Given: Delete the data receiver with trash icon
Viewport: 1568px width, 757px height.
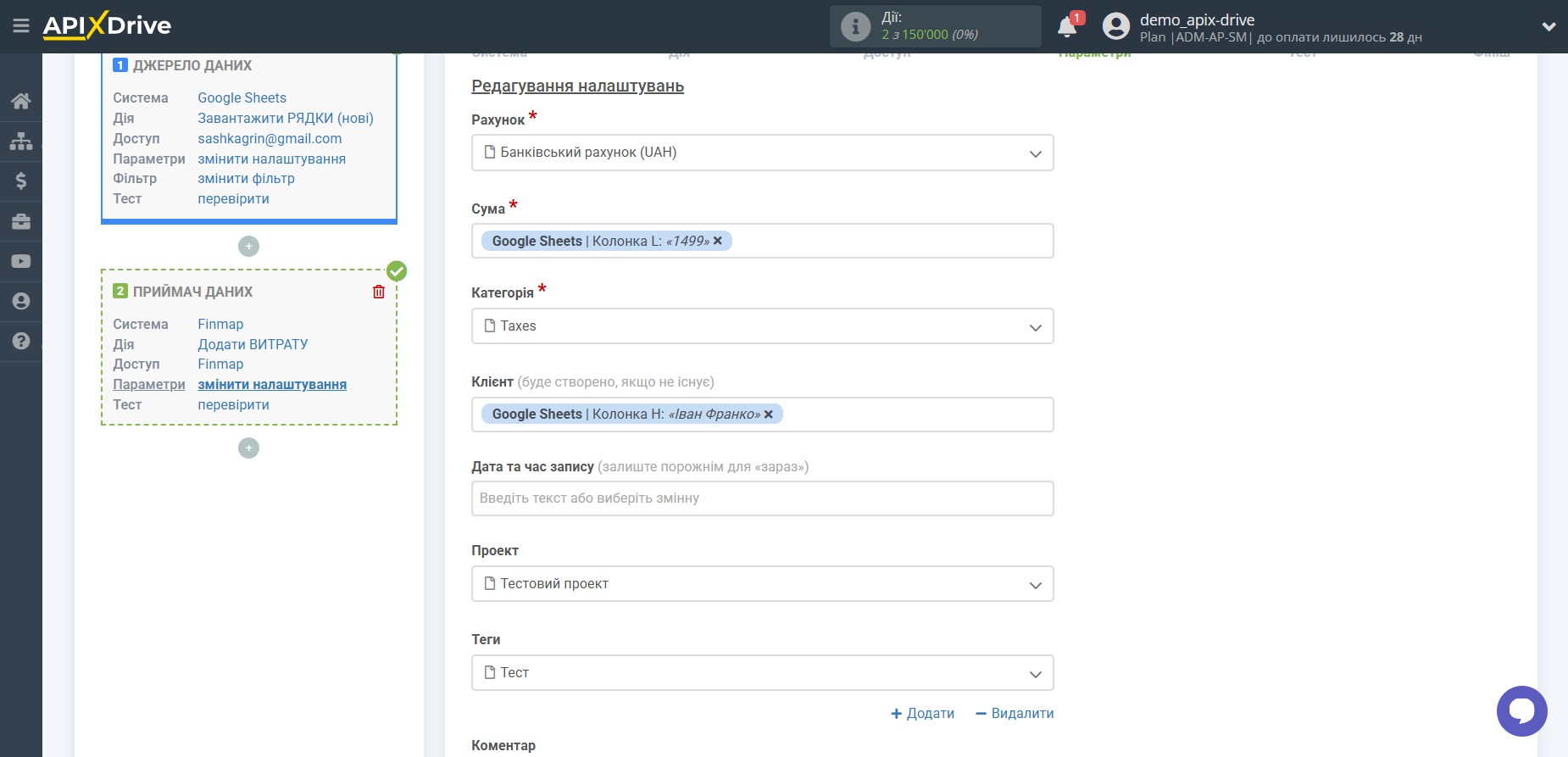Looking at the screenshot, I should [379, 292].
